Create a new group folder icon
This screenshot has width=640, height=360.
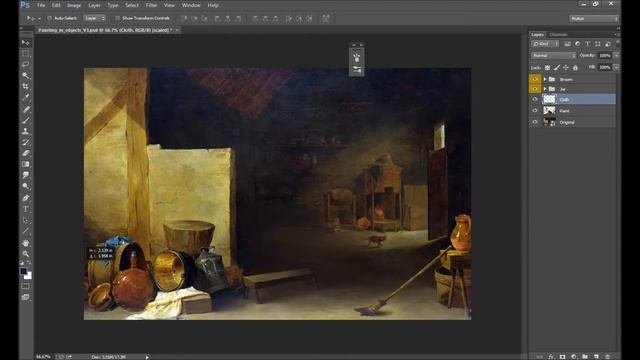(x=585, y=356)
